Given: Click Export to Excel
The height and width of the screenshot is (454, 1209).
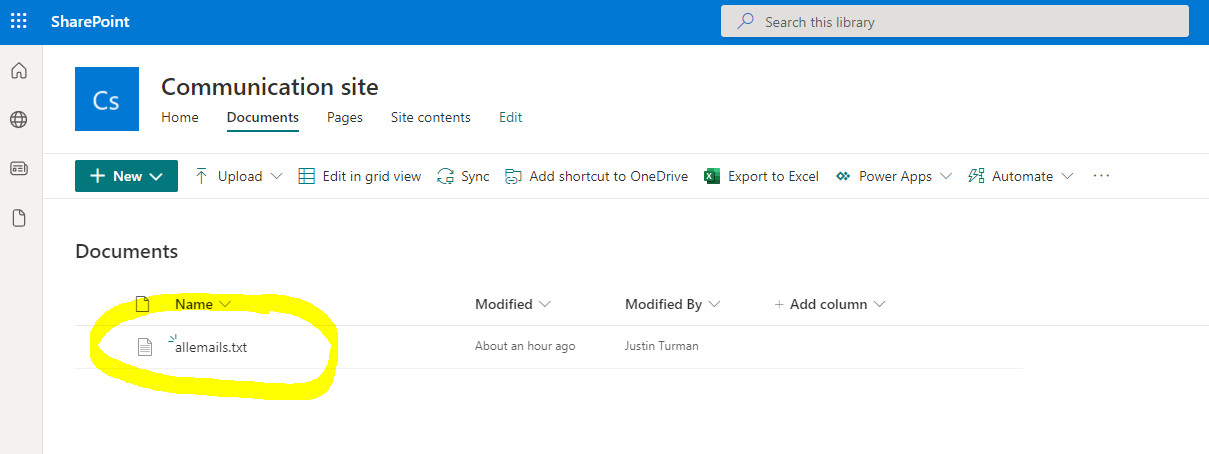Looking at the screenshot, I should tap(761, 176).
